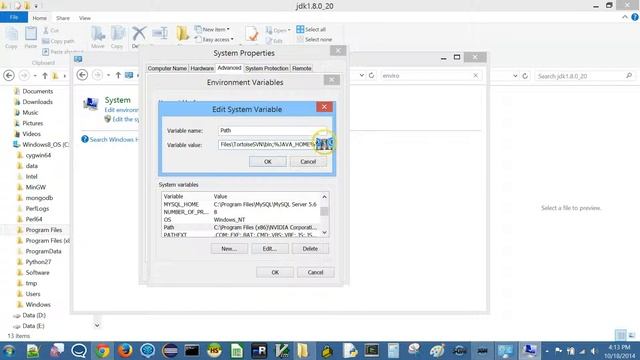Viewport: 640px width, 360px height.
Task: Switch to Computer Name tab
Action: tap(167, 68)
